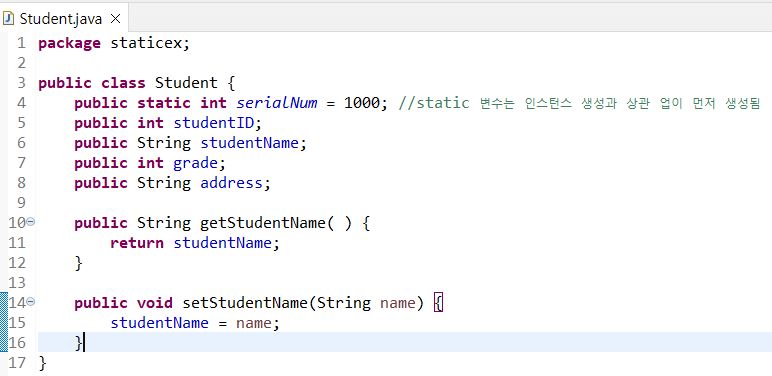Click the final closing brace on line 17
This screenshot has height=376, width=772.
[42, 363]
